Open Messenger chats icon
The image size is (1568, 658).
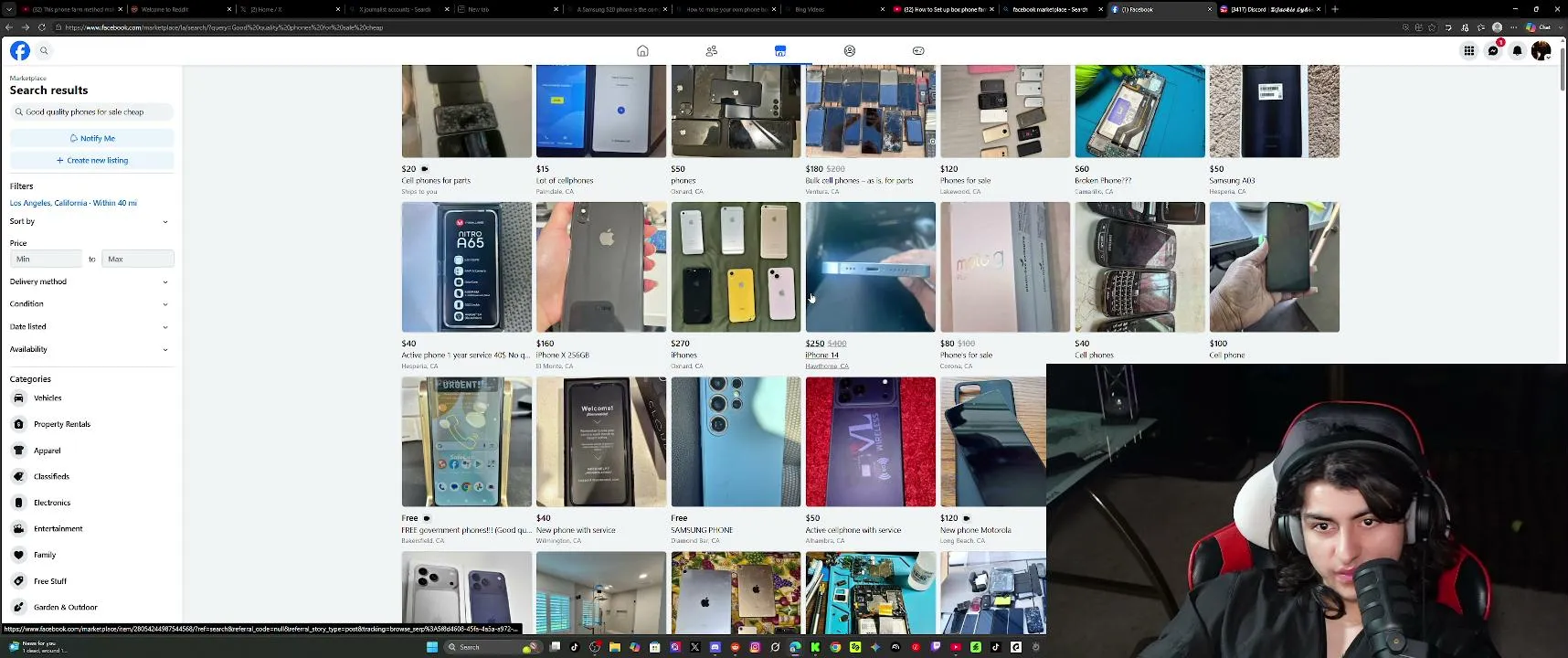pos(1493,51)
